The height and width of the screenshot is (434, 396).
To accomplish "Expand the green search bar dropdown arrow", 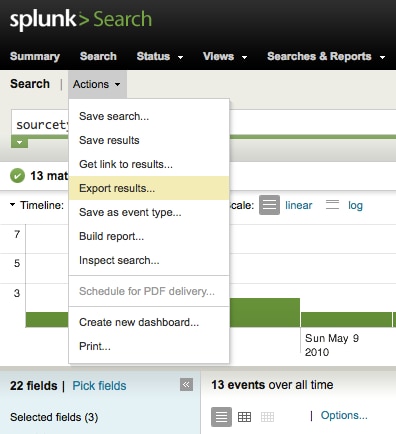I will click(19, 142).
